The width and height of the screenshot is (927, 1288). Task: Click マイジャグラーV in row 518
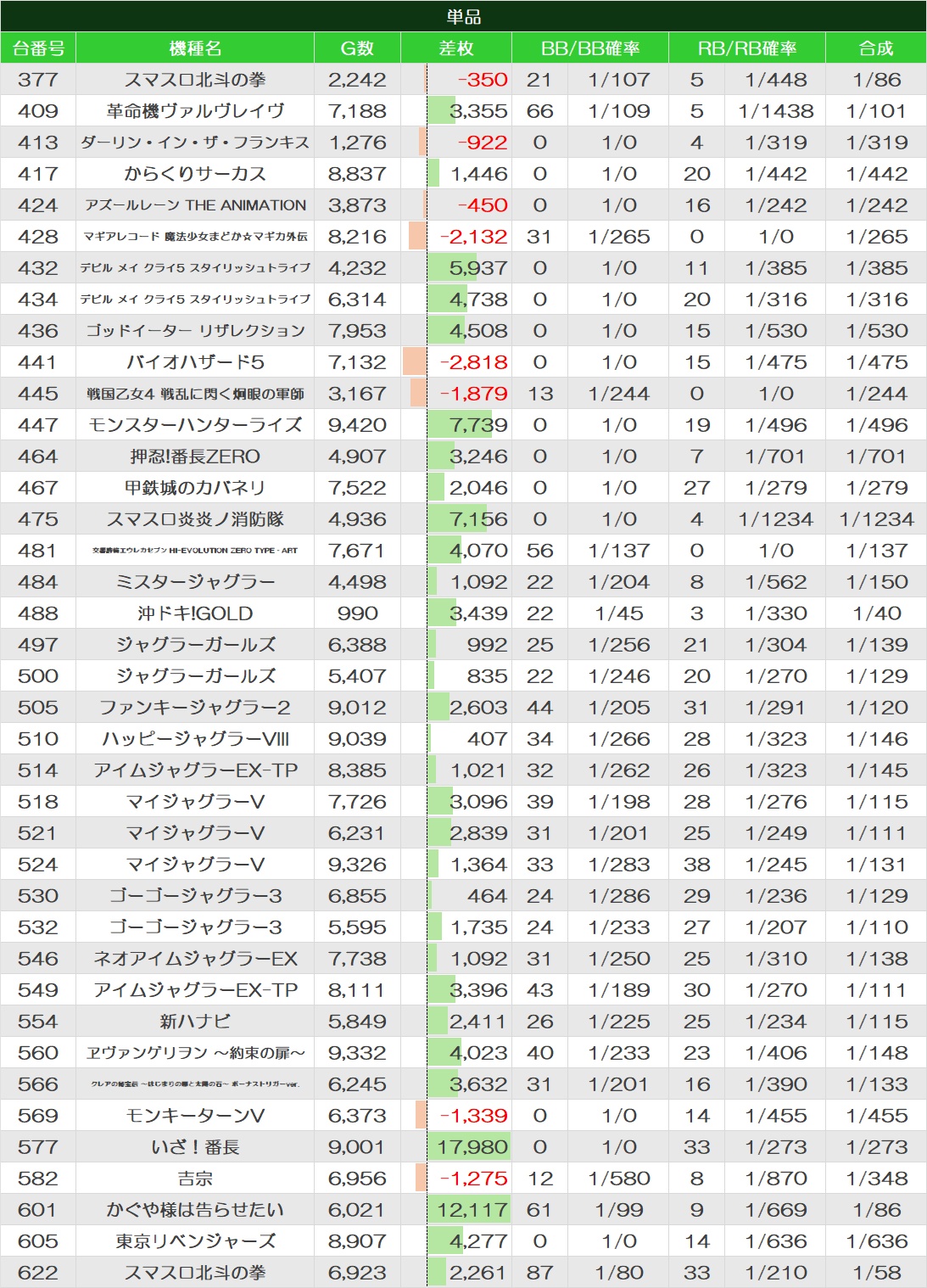click(195, 802)
